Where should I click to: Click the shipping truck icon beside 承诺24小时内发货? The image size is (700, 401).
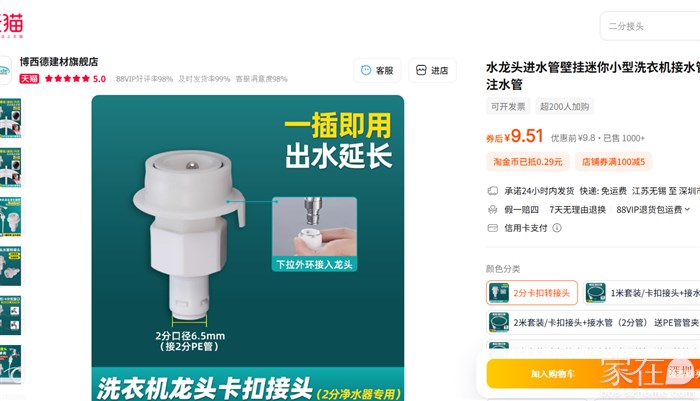point(492,191)
